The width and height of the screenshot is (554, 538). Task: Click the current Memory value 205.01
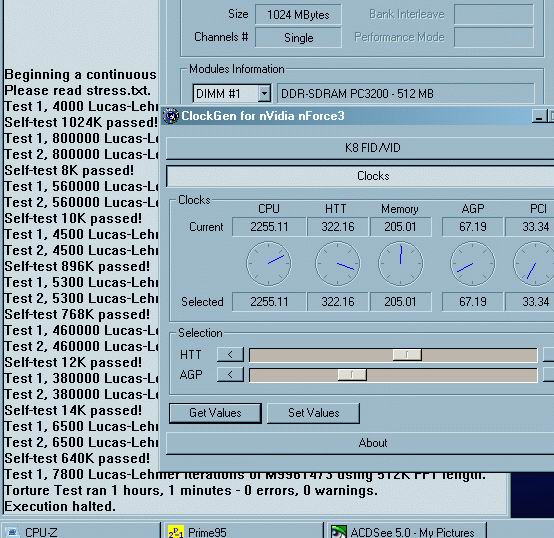pos(400,227)
